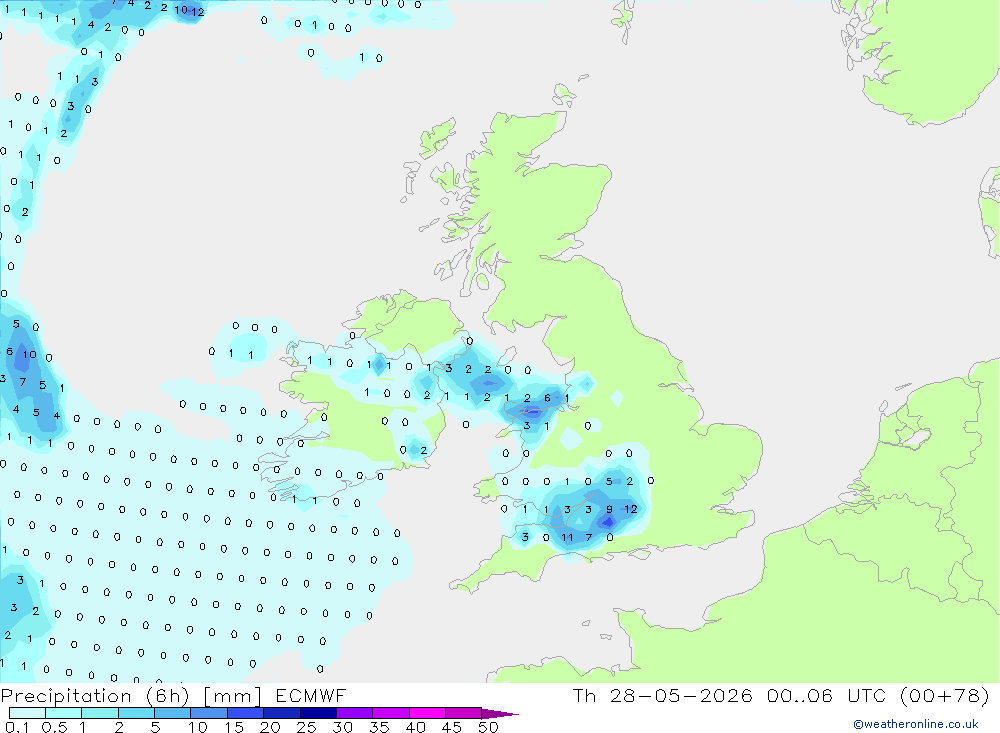
Task: Click the 25–30 mm navy legend swatch
Action: (x=318, y=713)
